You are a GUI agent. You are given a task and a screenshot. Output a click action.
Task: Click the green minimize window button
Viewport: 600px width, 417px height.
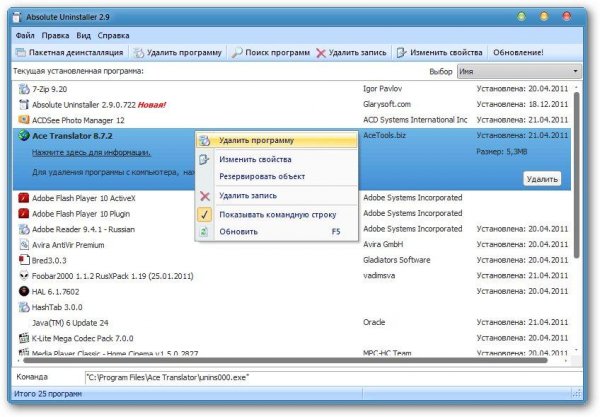521,17
